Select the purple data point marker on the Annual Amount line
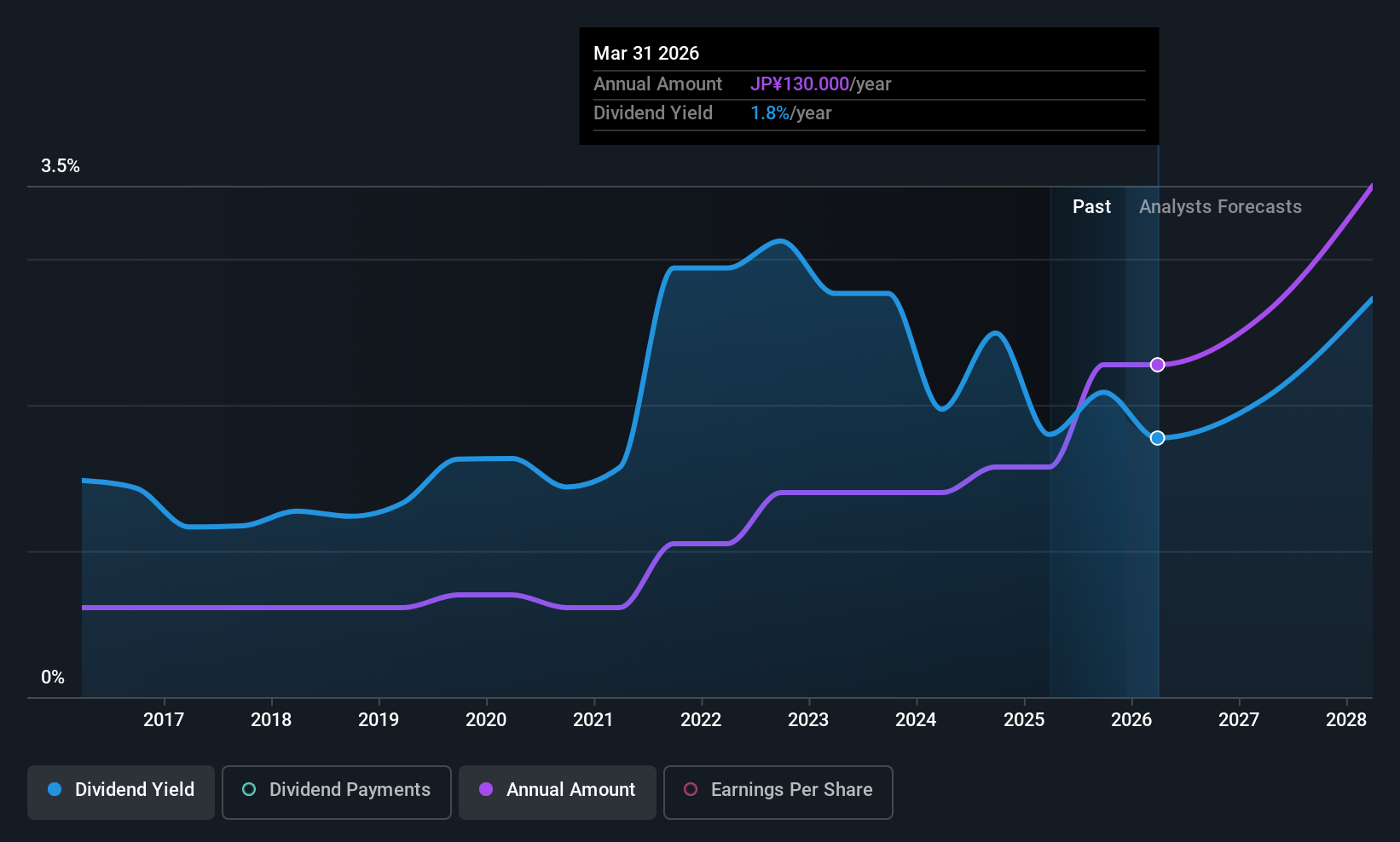This screenshot has width=1400, height=842. pos(1157,365)
